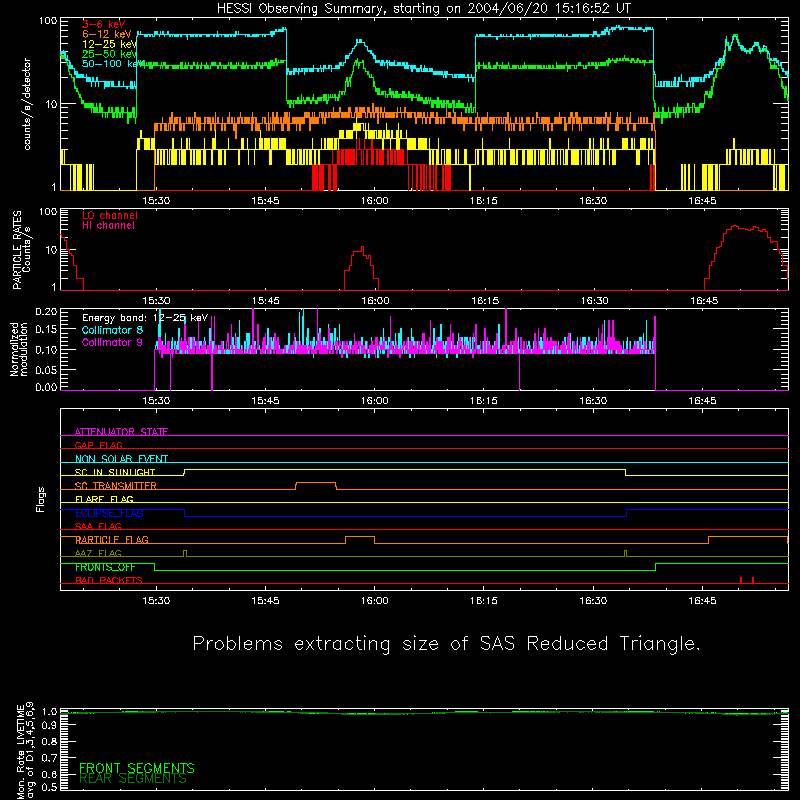800x800 pixels.
Task: Click the "0.9" livetime axis value
Action: tap(49, 725)
